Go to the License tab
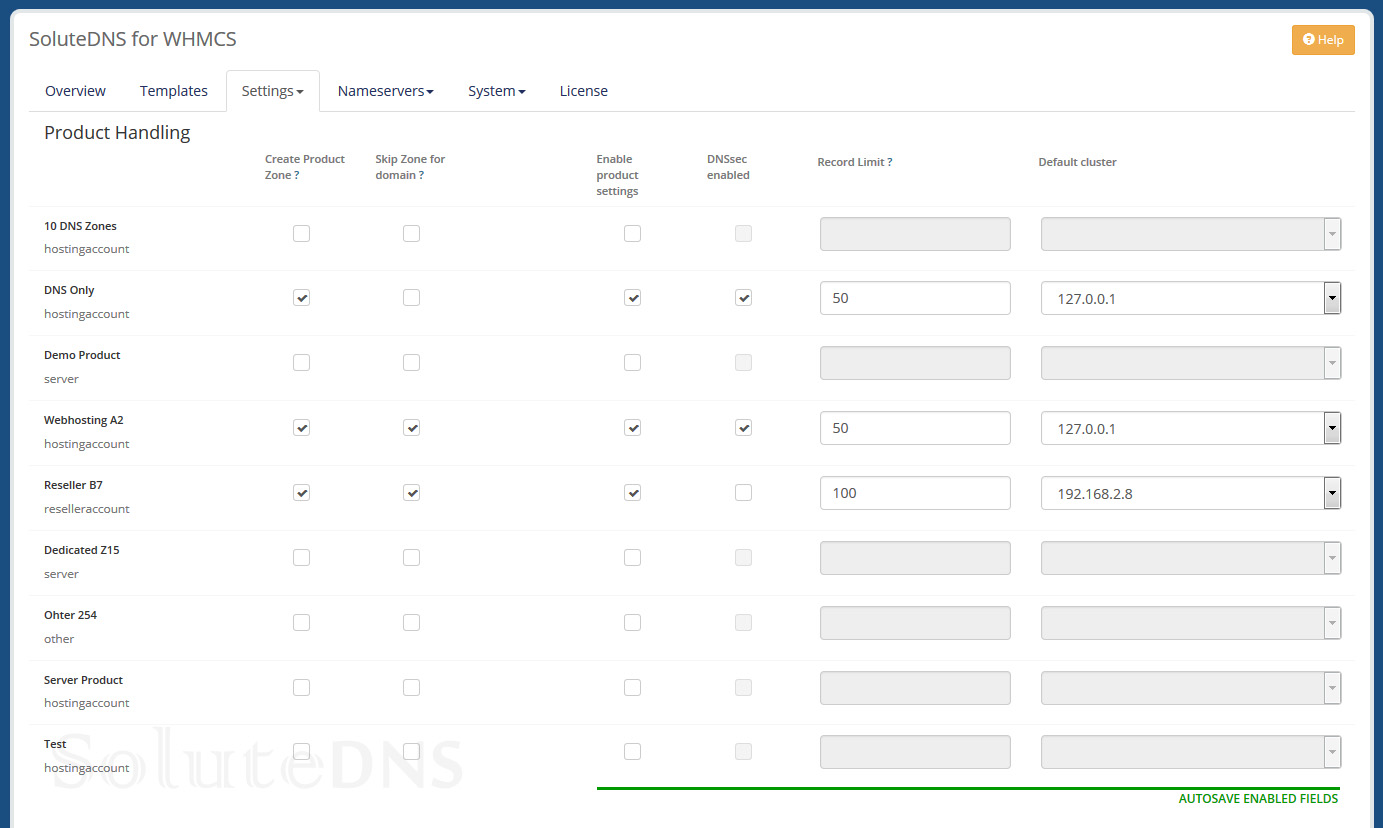Screen dimensions: 1383x828 583,91
